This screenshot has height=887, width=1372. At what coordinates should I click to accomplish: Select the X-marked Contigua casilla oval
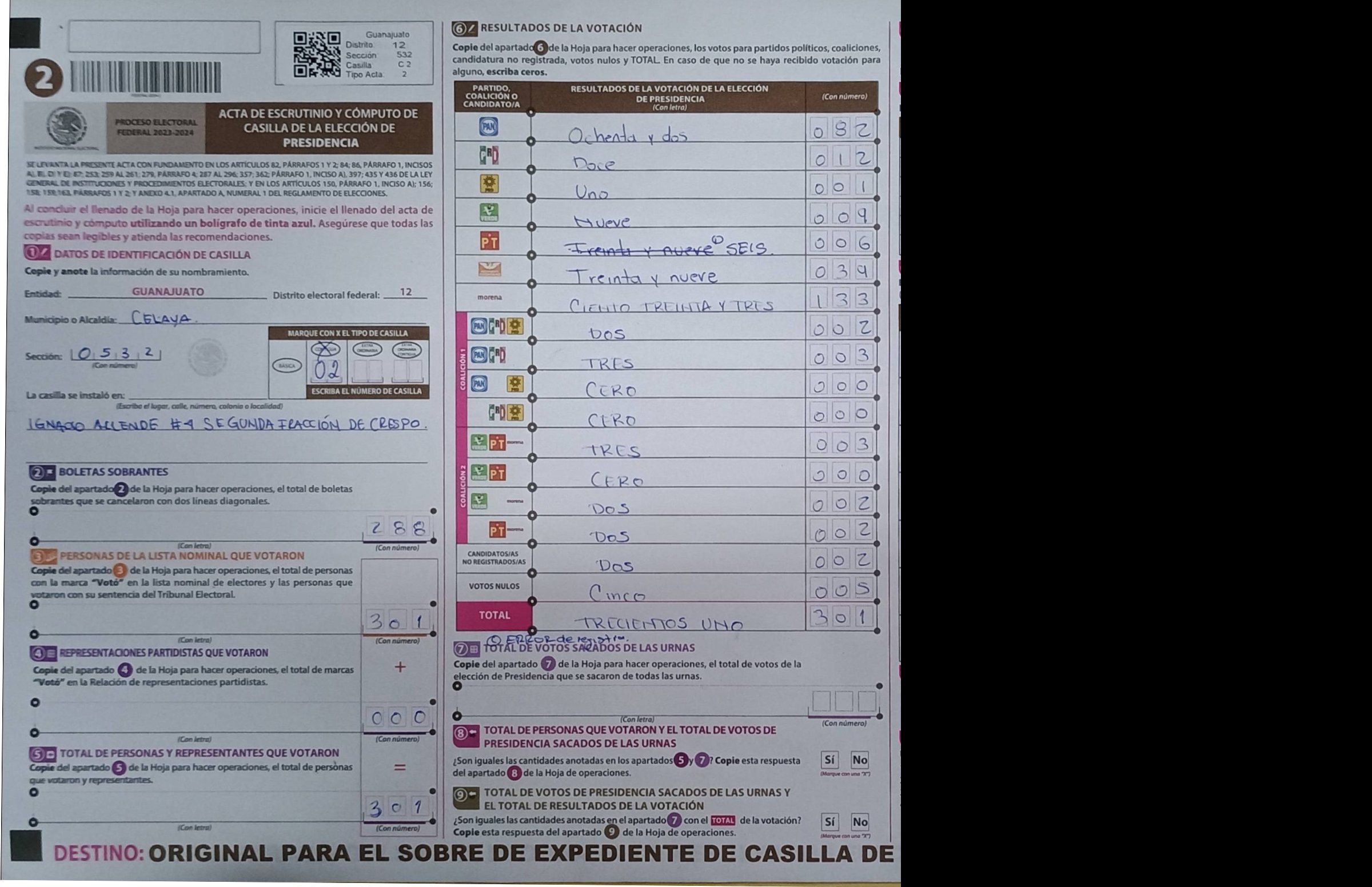click(x=325, y=350)
